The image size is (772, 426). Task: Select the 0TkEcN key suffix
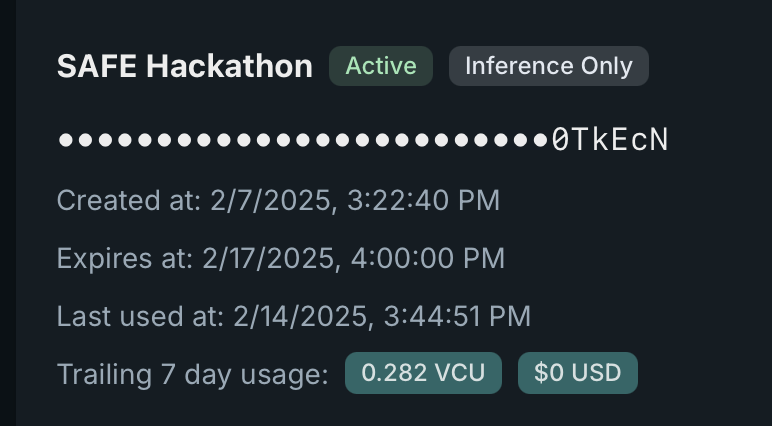pos(609,140)
